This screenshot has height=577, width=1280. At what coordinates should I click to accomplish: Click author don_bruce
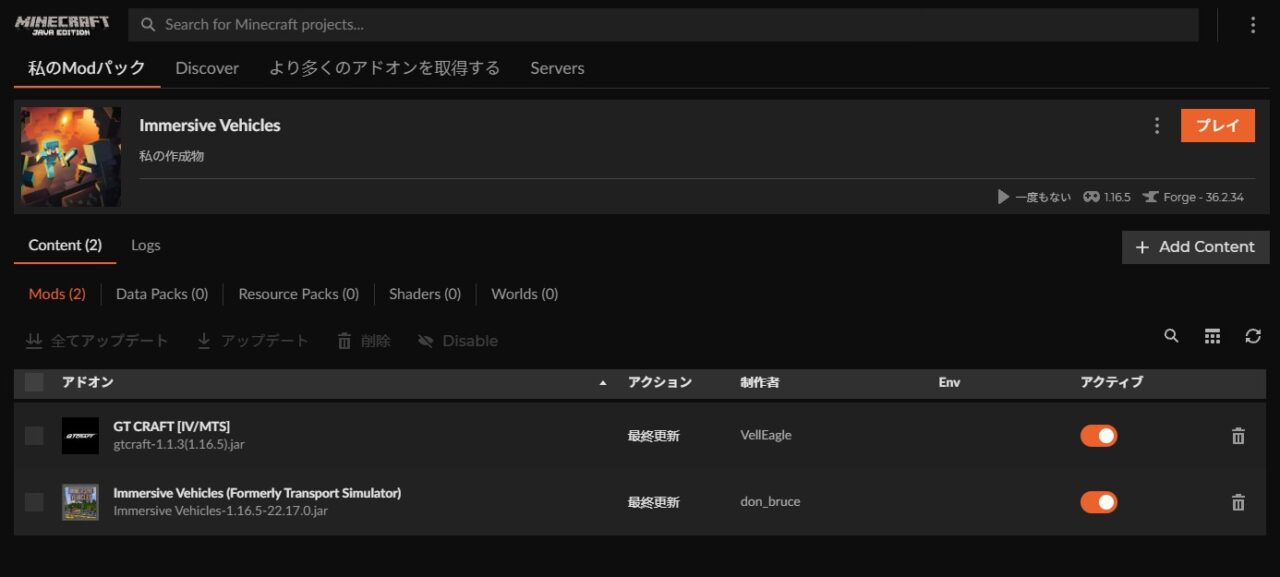click(770, 502)
